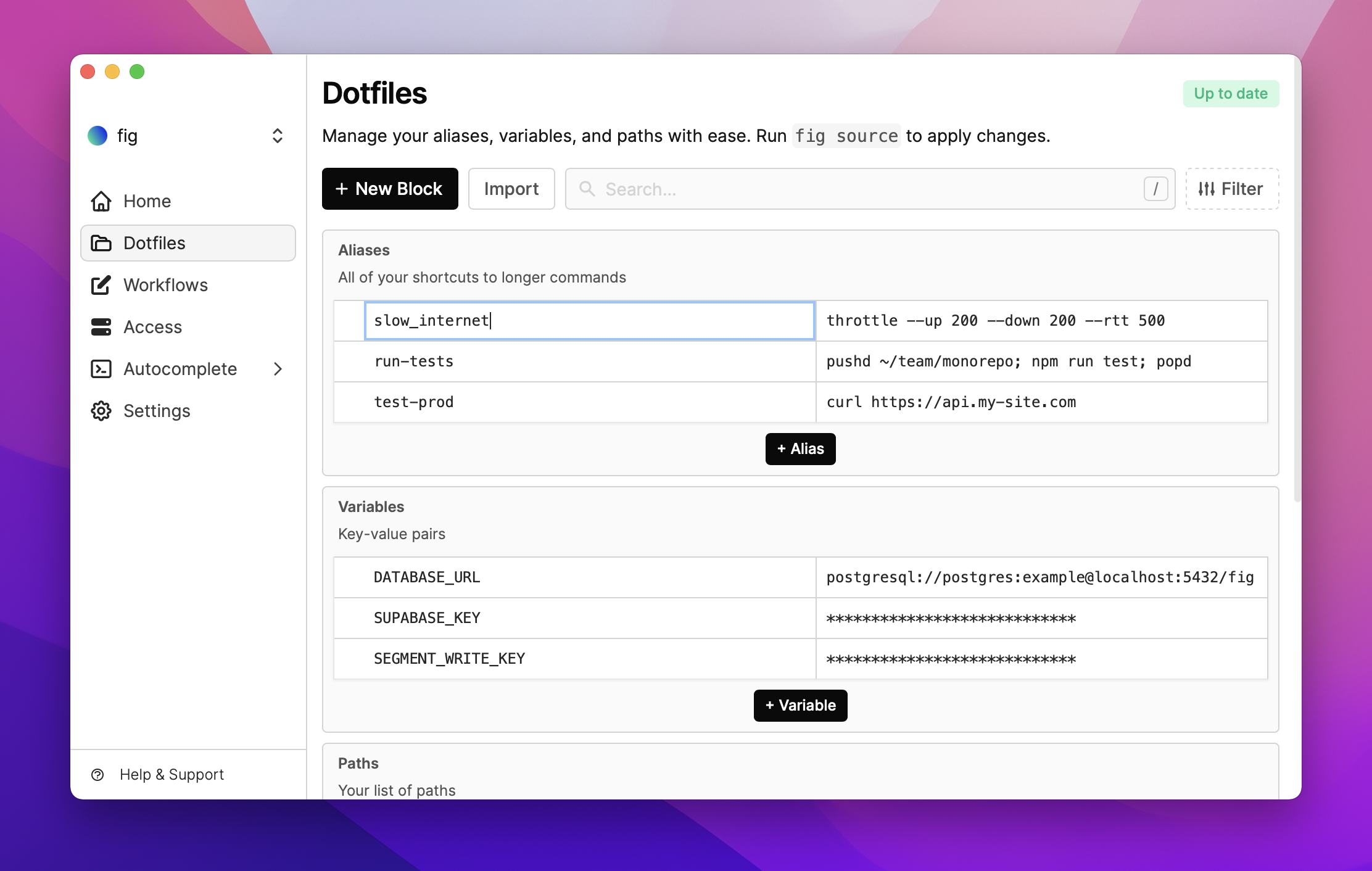Click the Import button
This screenshot has width=1372, height=871.
point(511,189)
